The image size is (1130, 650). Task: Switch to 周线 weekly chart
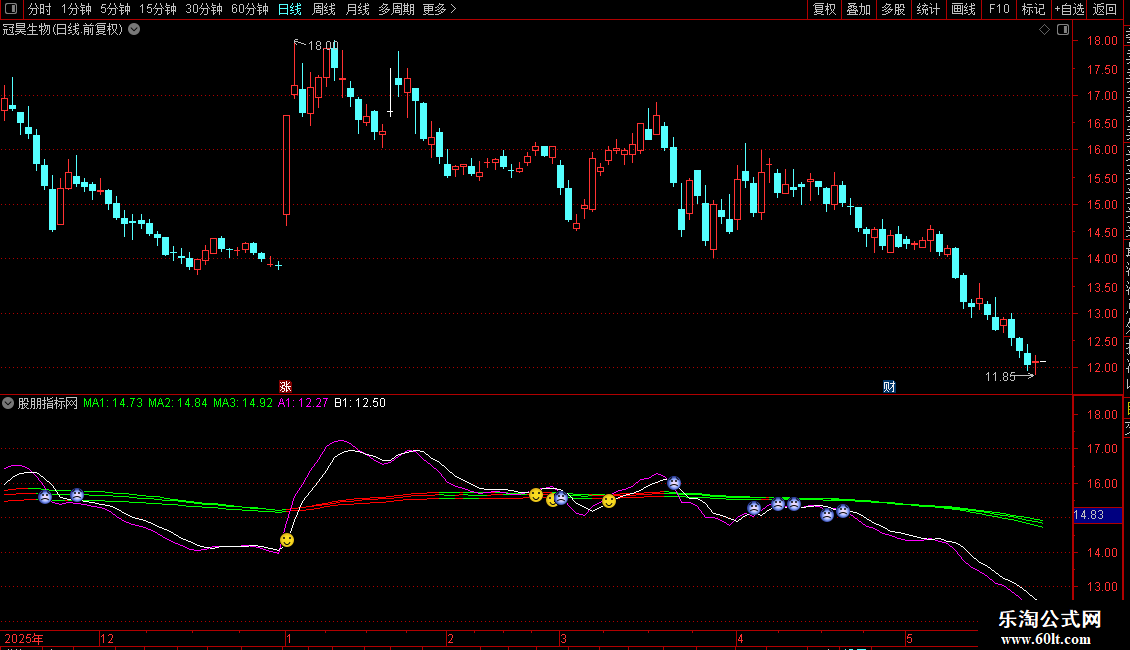point(324,9)
